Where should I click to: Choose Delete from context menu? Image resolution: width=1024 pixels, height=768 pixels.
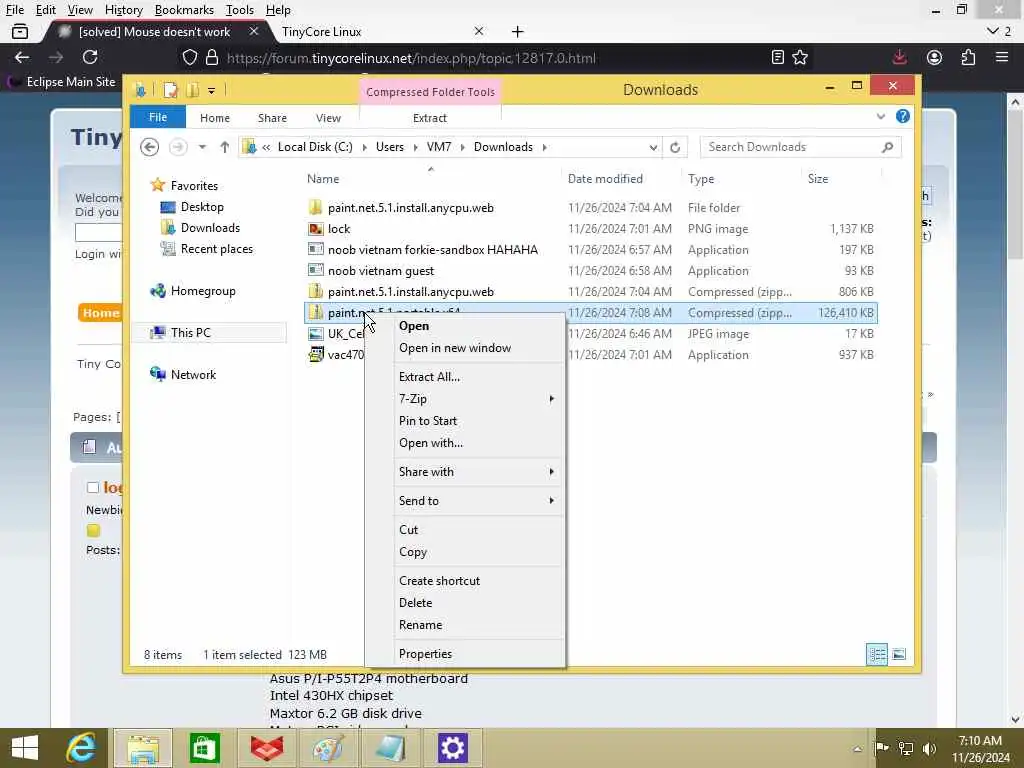click(x=415, y=603)
